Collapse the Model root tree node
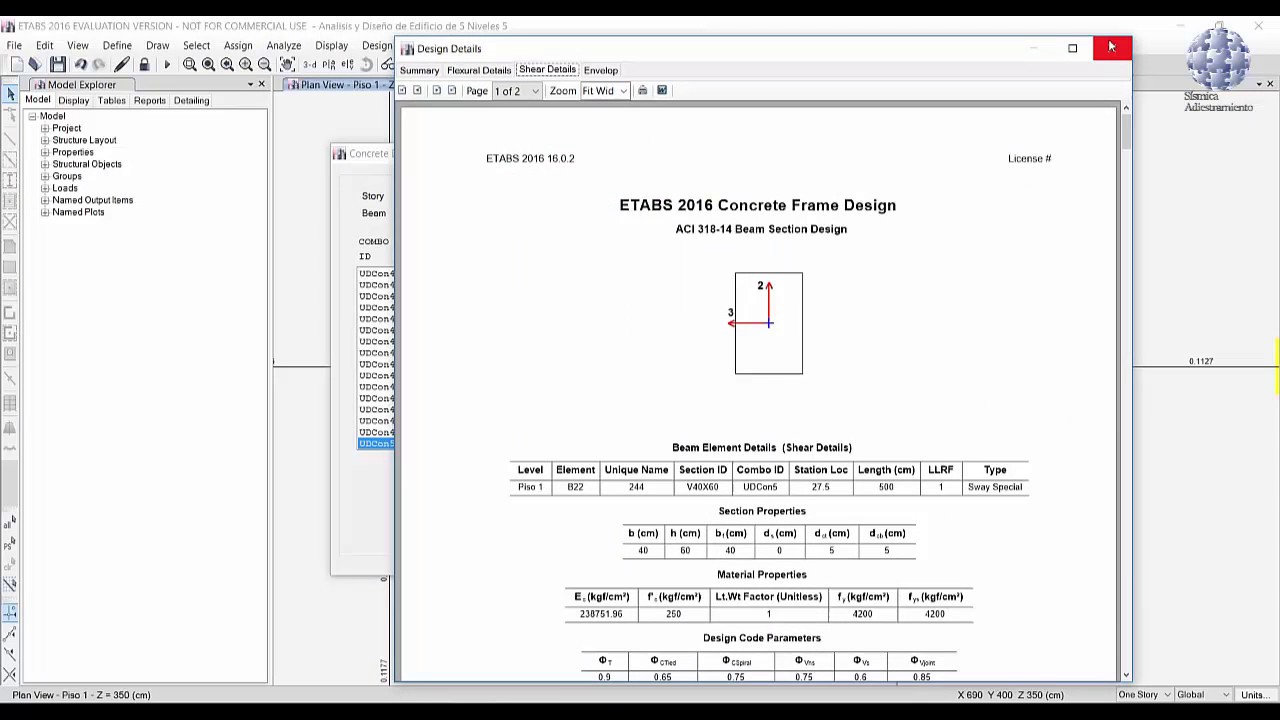The height and width of the screenshot is (720, 1280). click(x=32, y=116)
